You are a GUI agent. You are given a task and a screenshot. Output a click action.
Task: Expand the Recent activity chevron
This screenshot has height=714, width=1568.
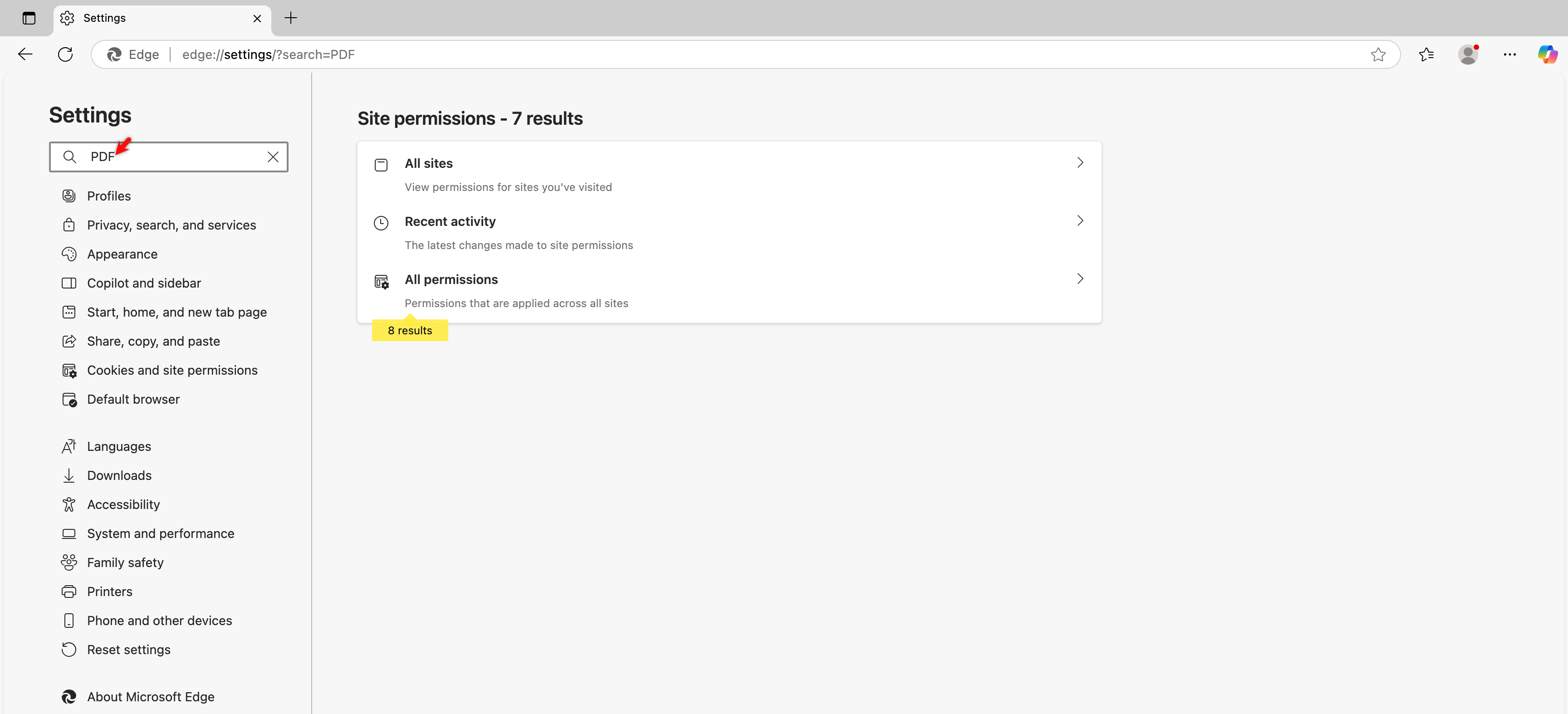(1080, 220)
